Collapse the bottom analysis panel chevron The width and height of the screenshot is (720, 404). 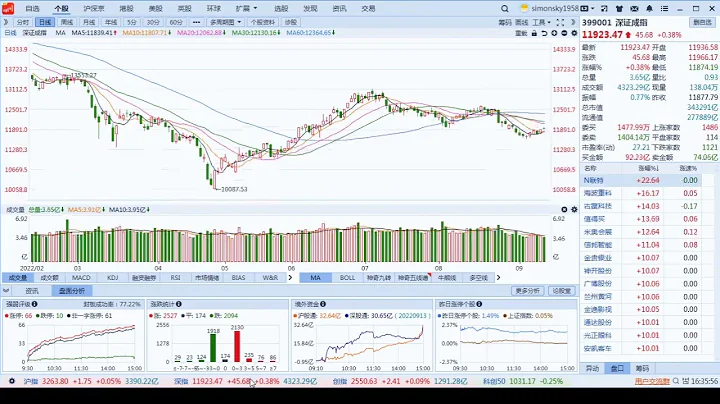tap(6, 291)
